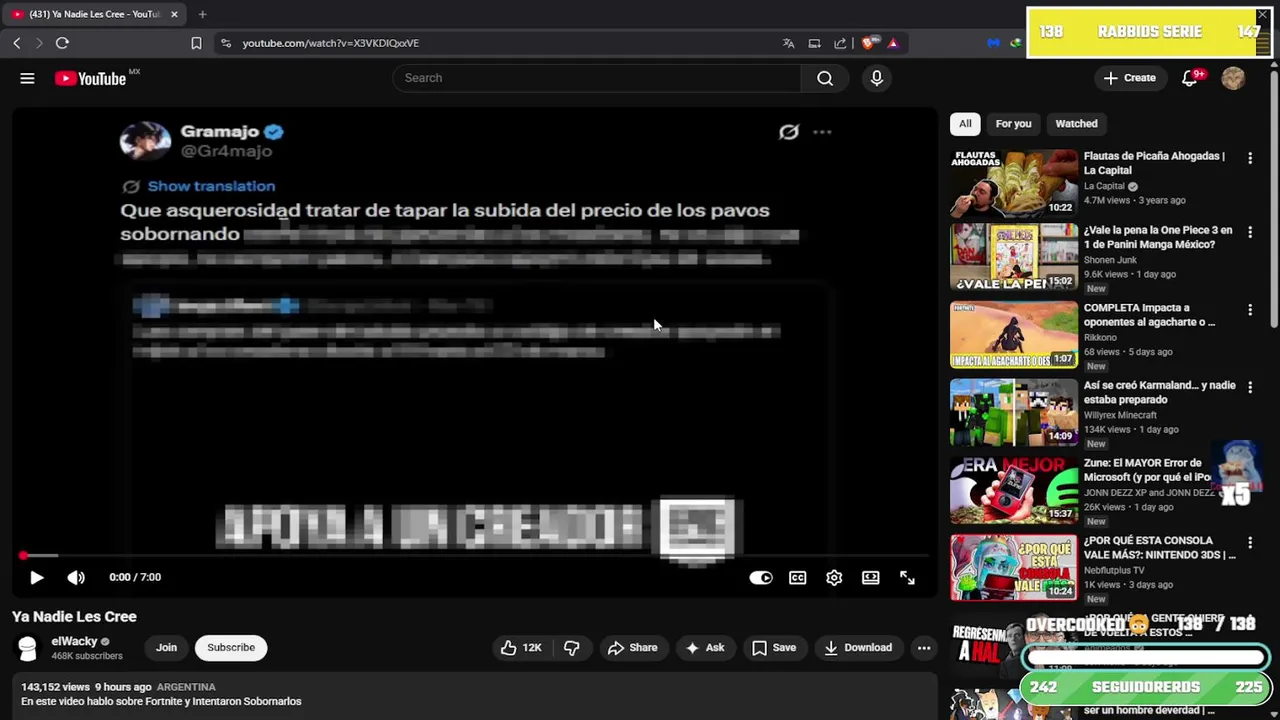Open the Ask AI button
The image size is (1280, 720).
[704, 648]
